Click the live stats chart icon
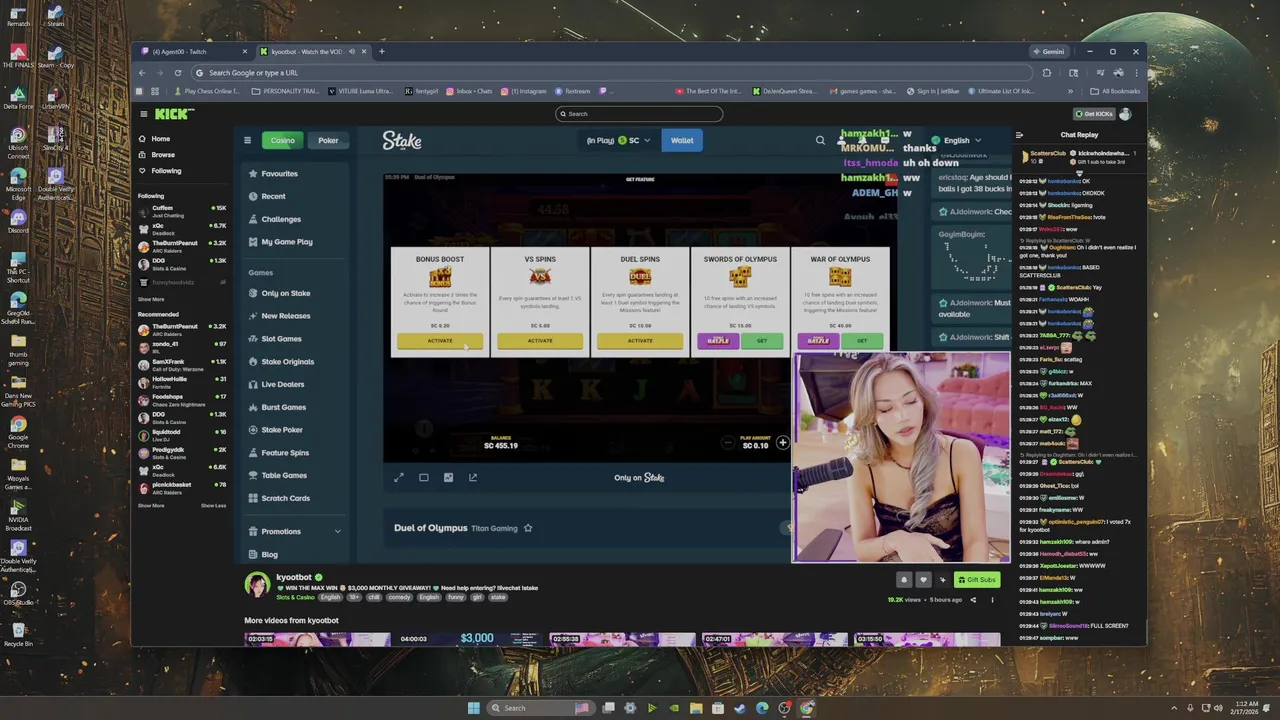1280x720 pixels. click(x=448, y=478)
